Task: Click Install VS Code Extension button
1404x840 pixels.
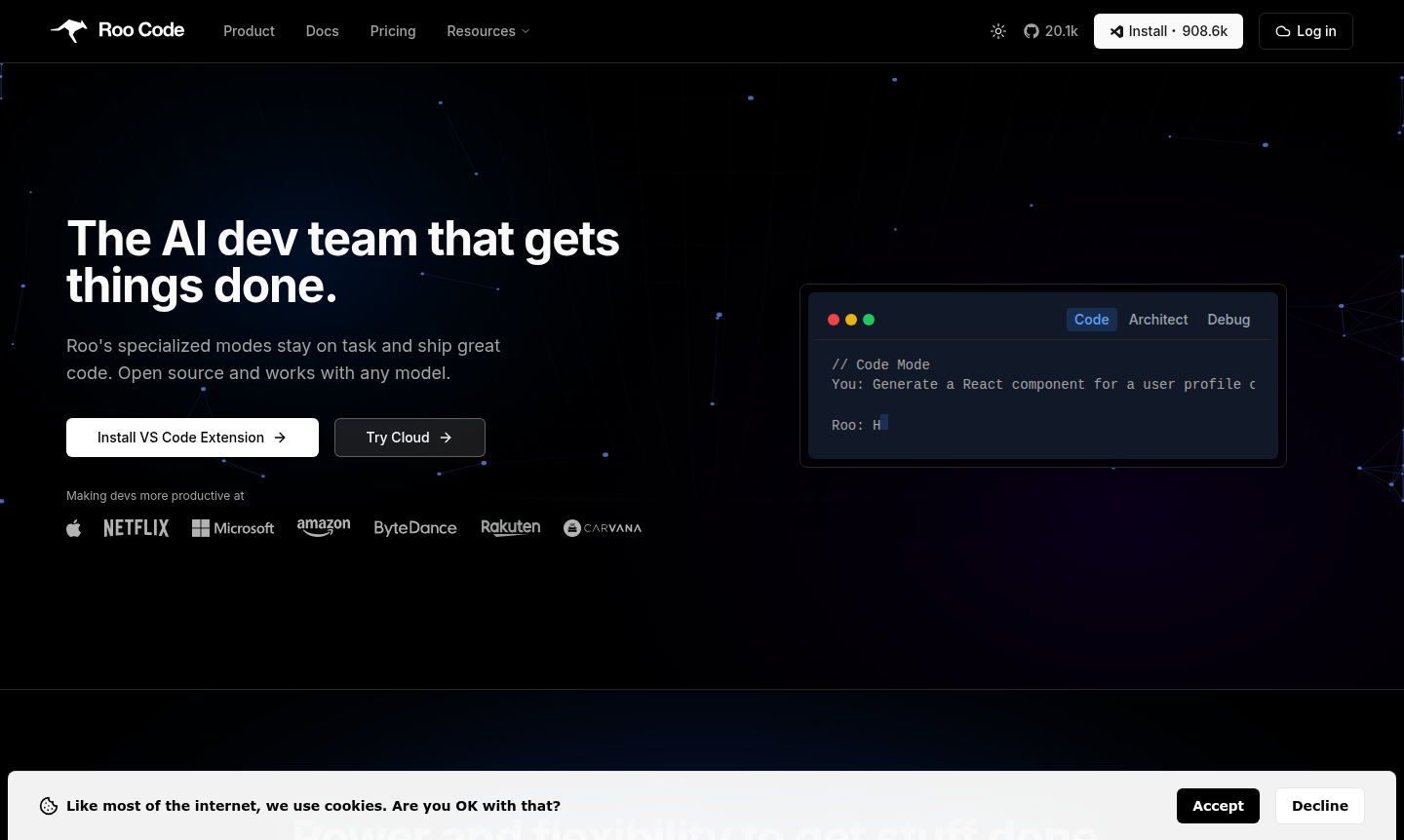Action: pyautogui.click(x=192, y=438)
